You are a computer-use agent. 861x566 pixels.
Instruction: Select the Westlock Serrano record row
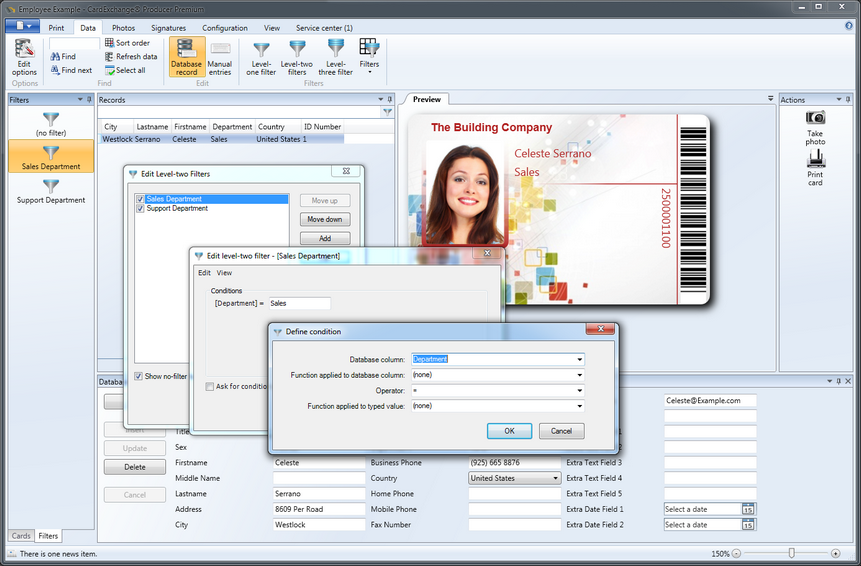pyautogui.click(x=221, y=139)
